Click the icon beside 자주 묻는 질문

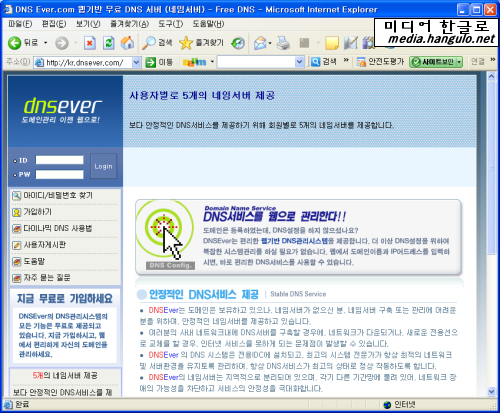[x=16, y=278]
